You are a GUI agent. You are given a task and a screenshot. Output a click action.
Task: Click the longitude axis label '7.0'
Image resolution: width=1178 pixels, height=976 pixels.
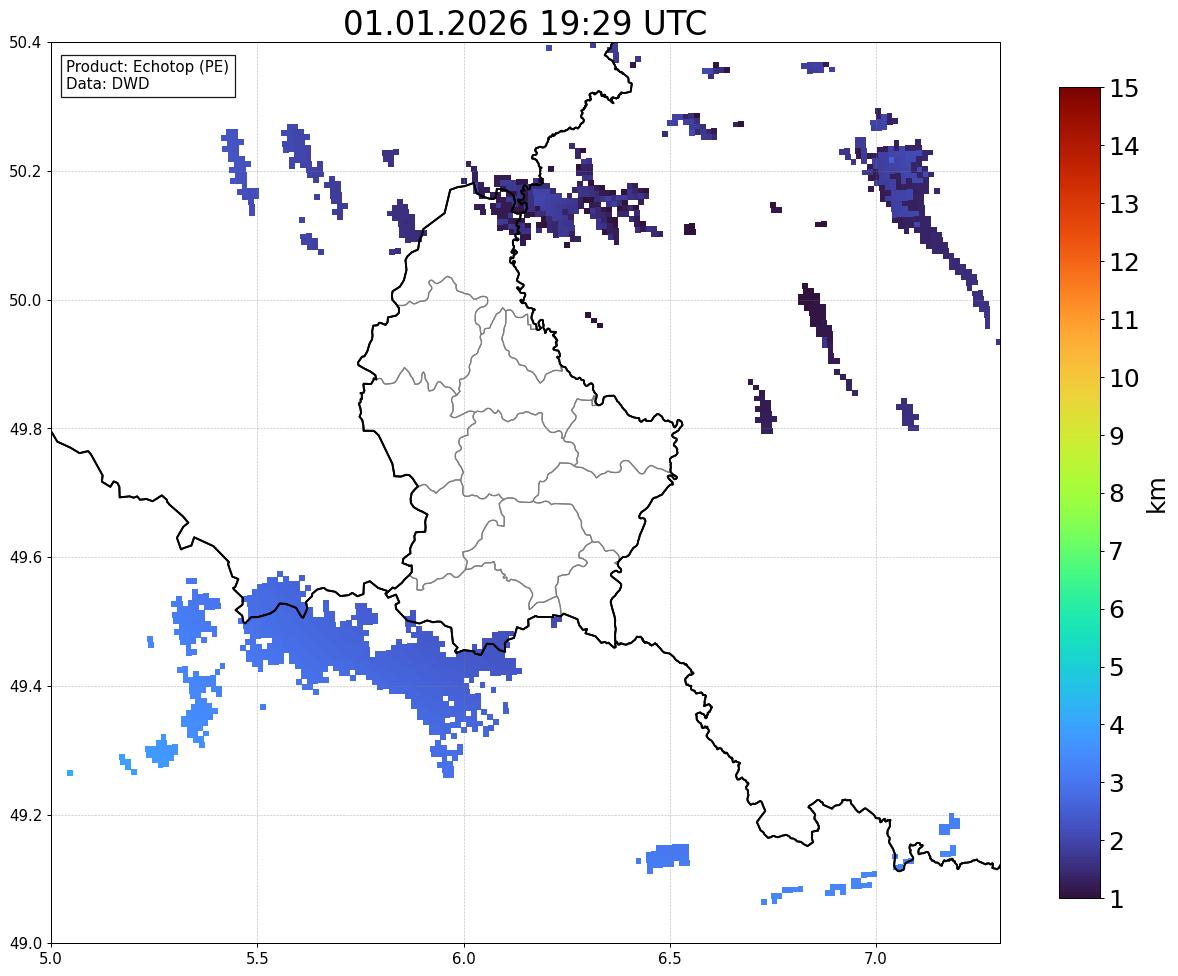pos(876,959)
